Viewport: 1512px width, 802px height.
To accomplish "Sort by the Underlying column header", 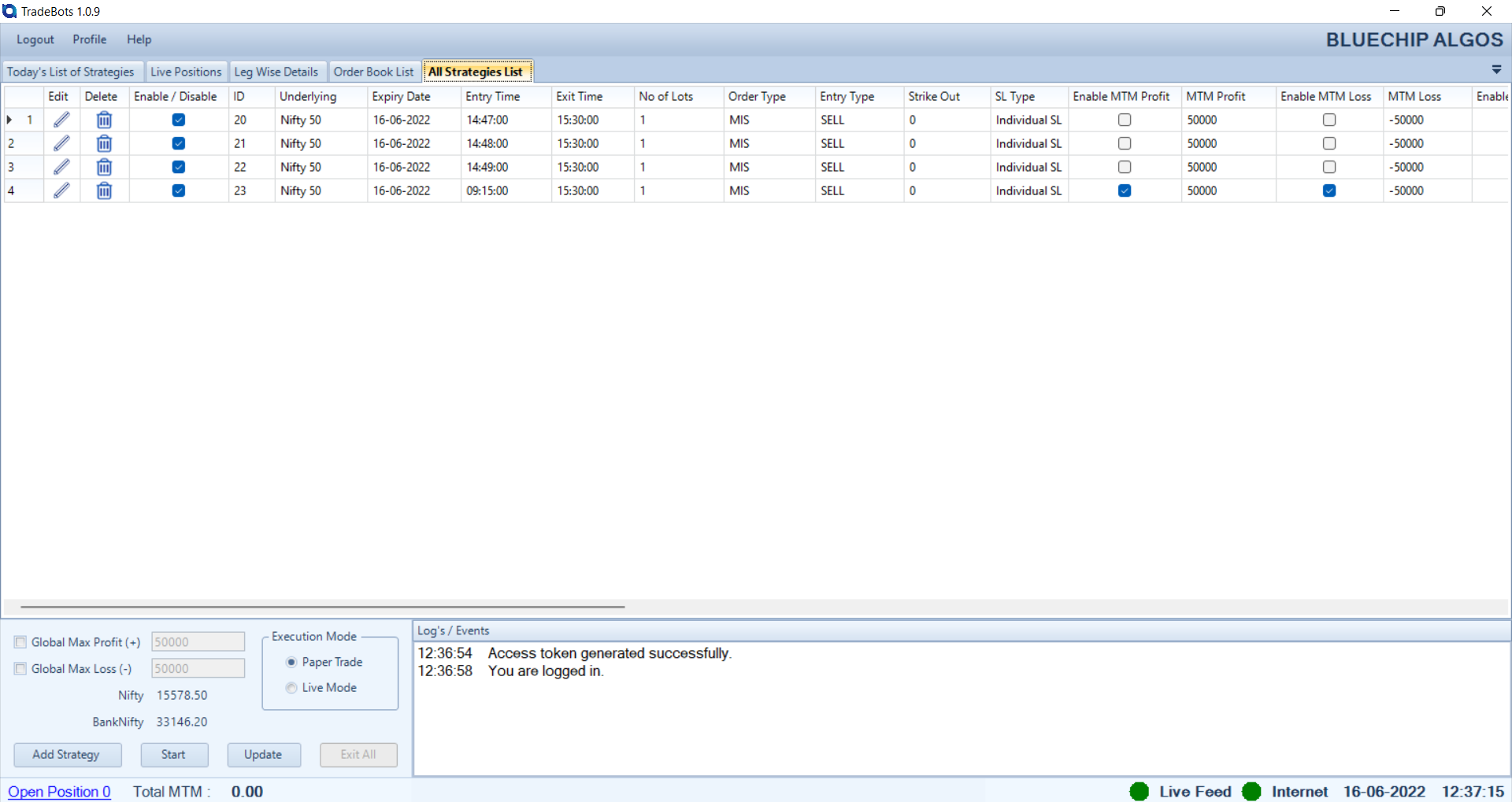I will pos(321,97).
